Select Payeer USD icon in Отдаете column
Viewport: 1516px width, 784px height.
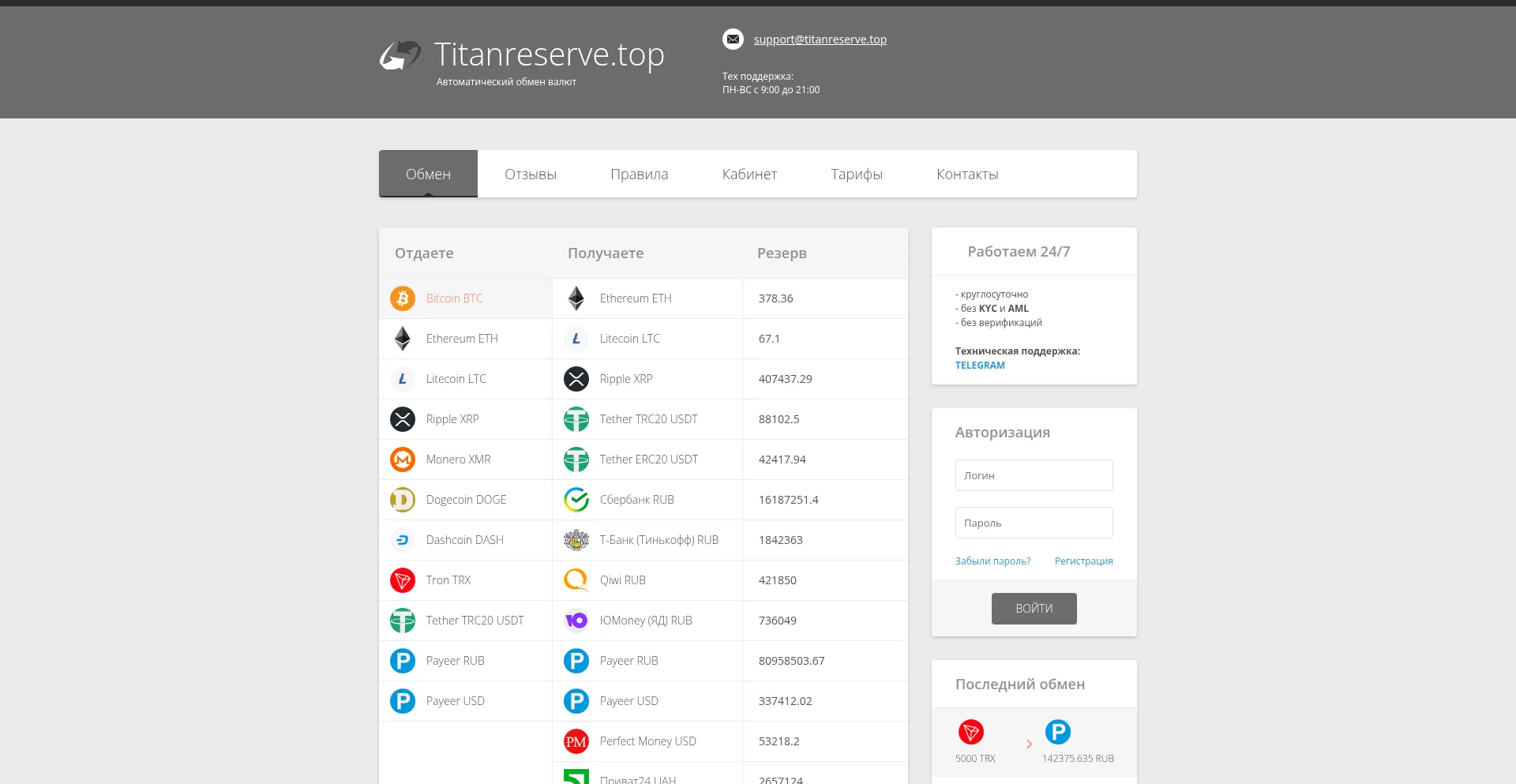[x=403, y=701]
